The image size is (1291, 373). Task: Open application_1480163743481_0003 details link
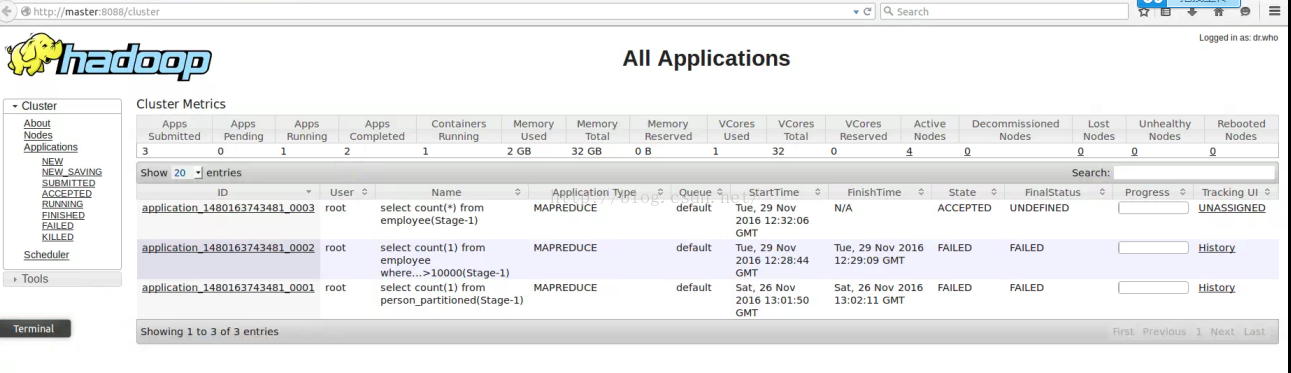tap(228, 208)
